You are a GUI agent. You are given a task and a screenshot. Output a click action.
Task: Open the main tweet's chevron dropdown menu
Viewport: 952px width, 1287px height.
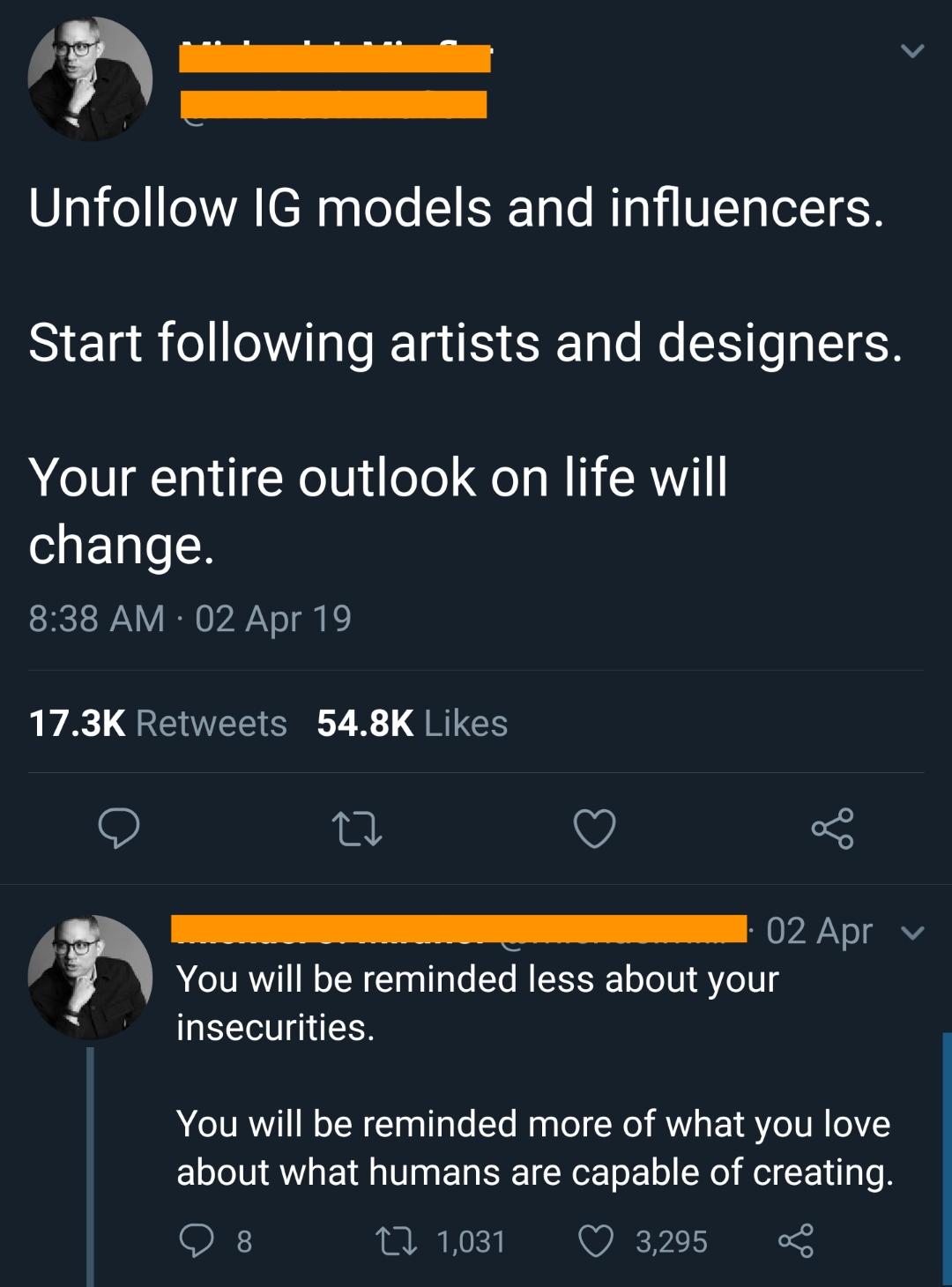click(x=912, y=51)
